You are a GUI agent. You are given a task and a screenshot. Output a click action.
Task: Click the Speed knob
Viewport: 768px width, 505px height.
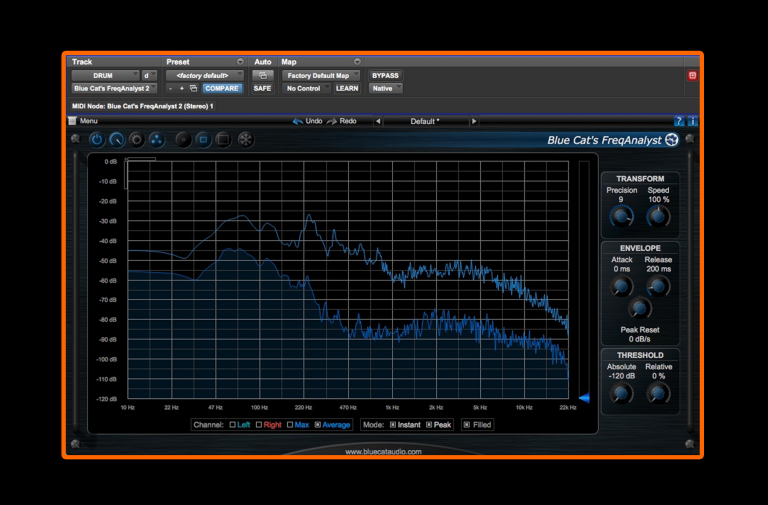click(x=658, y=216)
